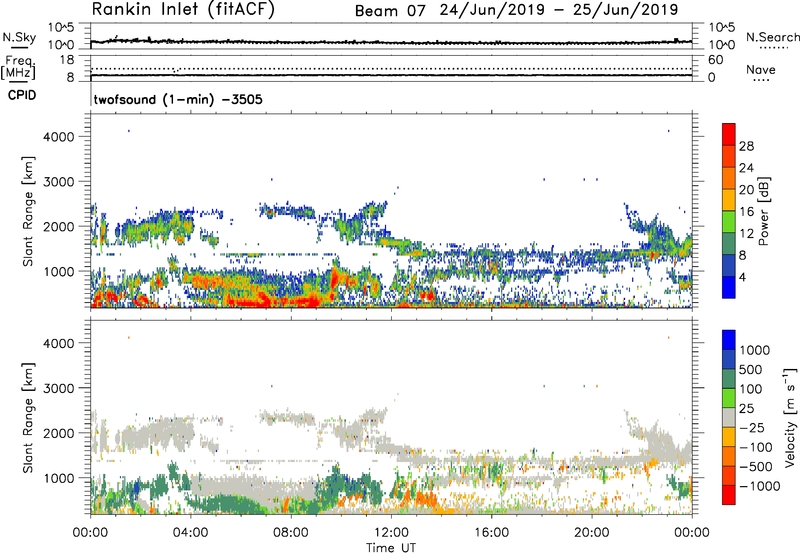Click the Velocity [m s-1] colorbar label
Viewport: 800px width, 554px height.
point(790,417)
